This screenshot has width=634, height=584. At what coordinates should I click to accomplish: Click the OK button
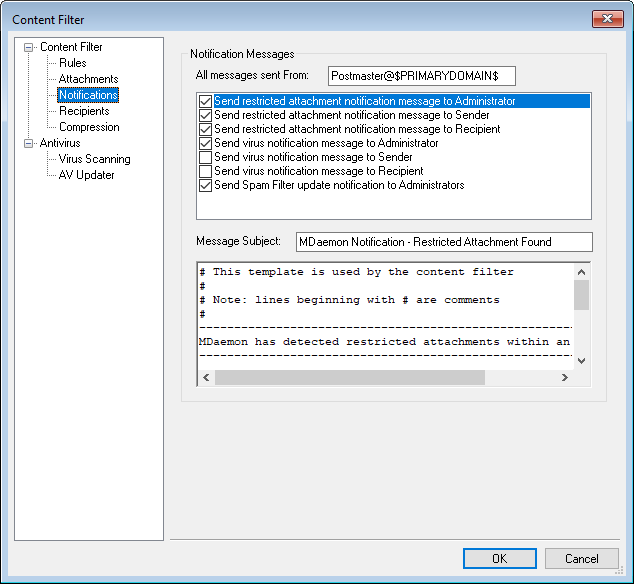pos(499,559)
